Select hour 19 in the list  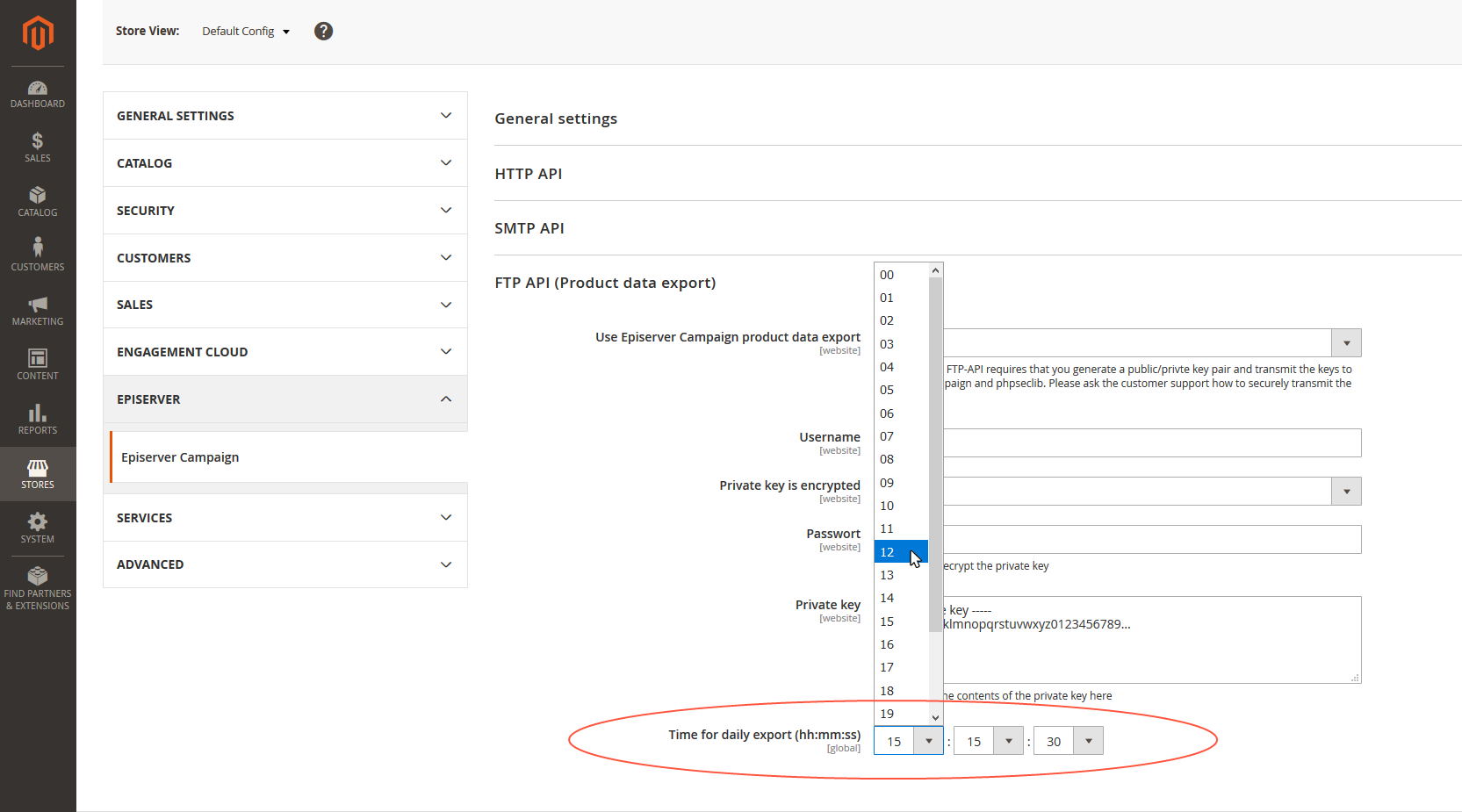[x=901, y=714]
